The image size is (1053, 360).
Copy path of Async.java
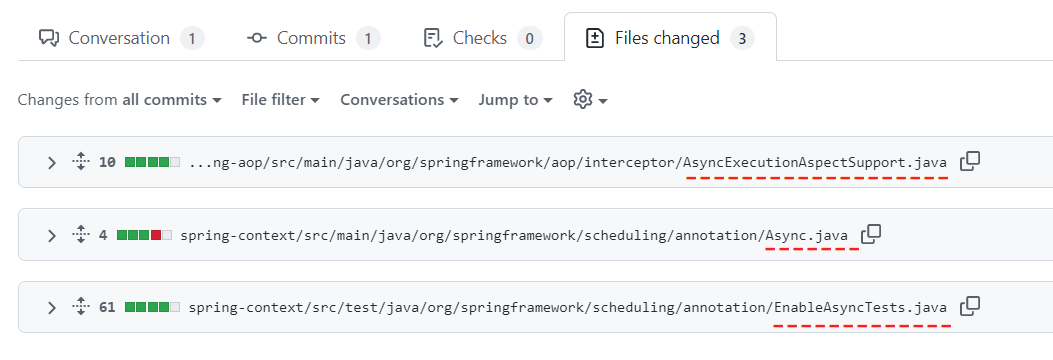(871, 234)
